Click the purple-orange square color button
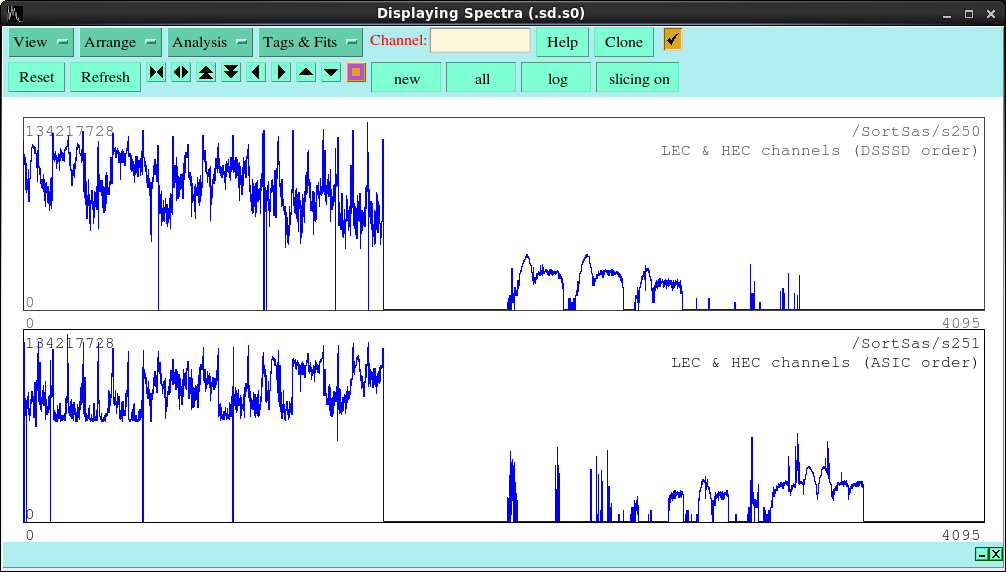The width and height of the screenshot is (1006, 572). 356,73
